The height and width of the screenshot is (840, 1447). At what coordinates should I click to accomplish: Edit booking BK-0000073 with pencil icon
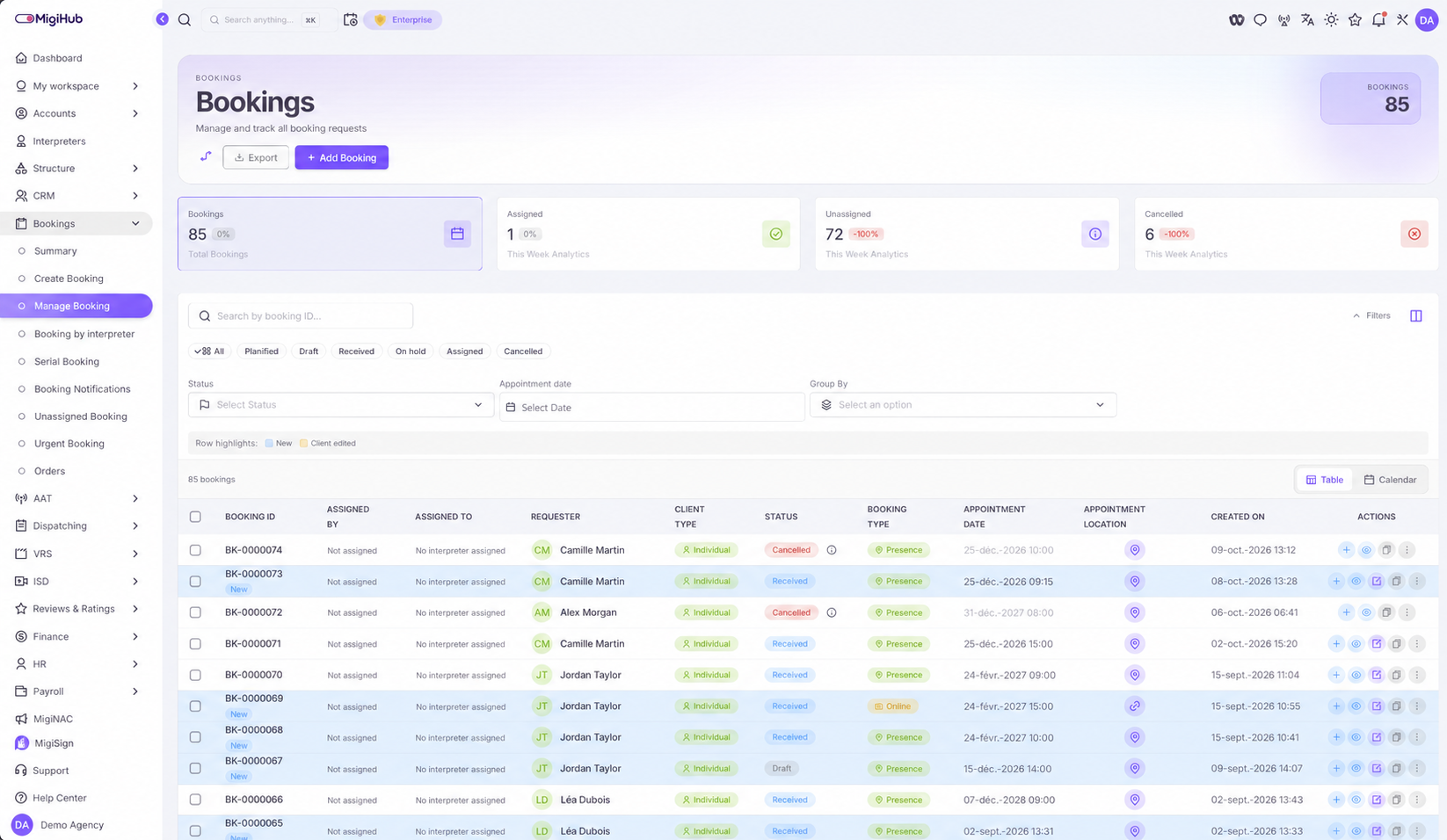pos(1377,581)
